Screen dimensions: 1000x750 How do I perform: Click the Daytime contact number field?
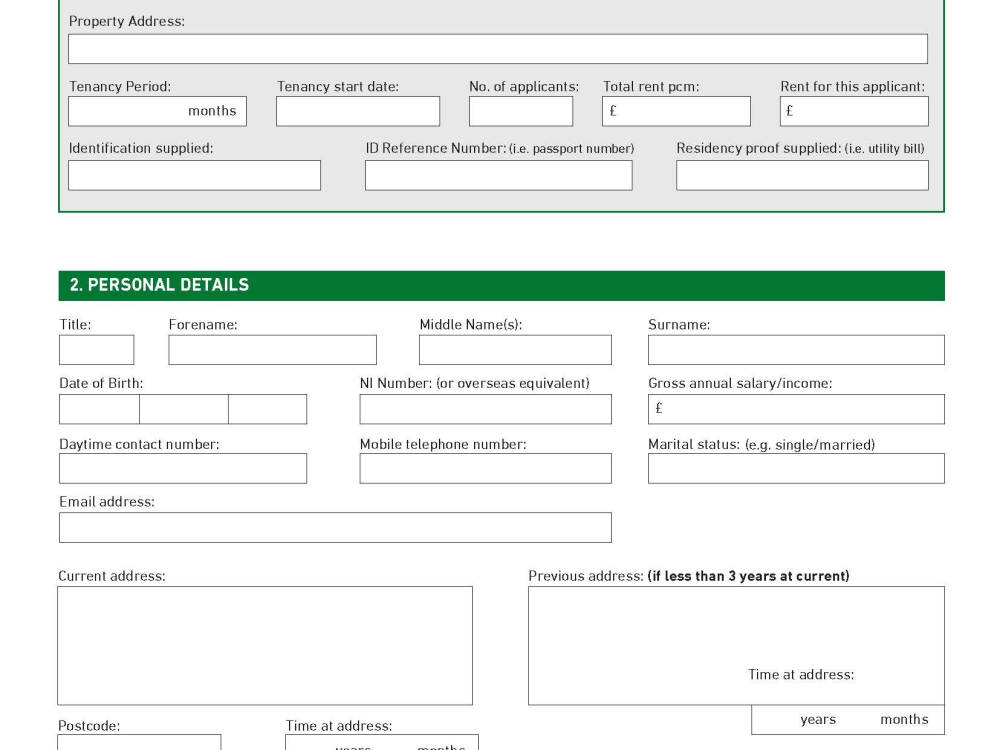183,467
